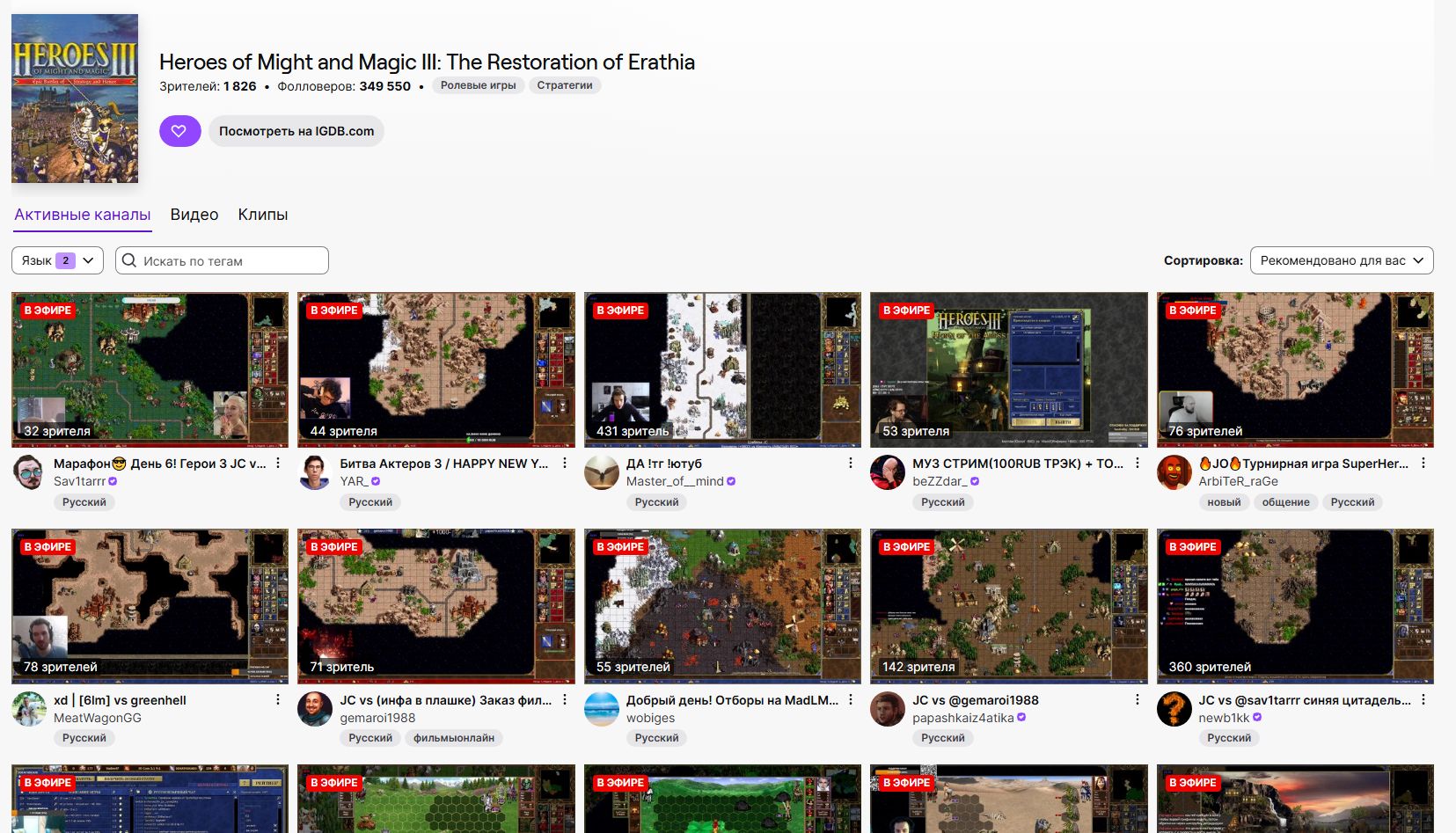Open options menu for Sav1tarrr stream
1456x833 pixels.
click(278, 463)
